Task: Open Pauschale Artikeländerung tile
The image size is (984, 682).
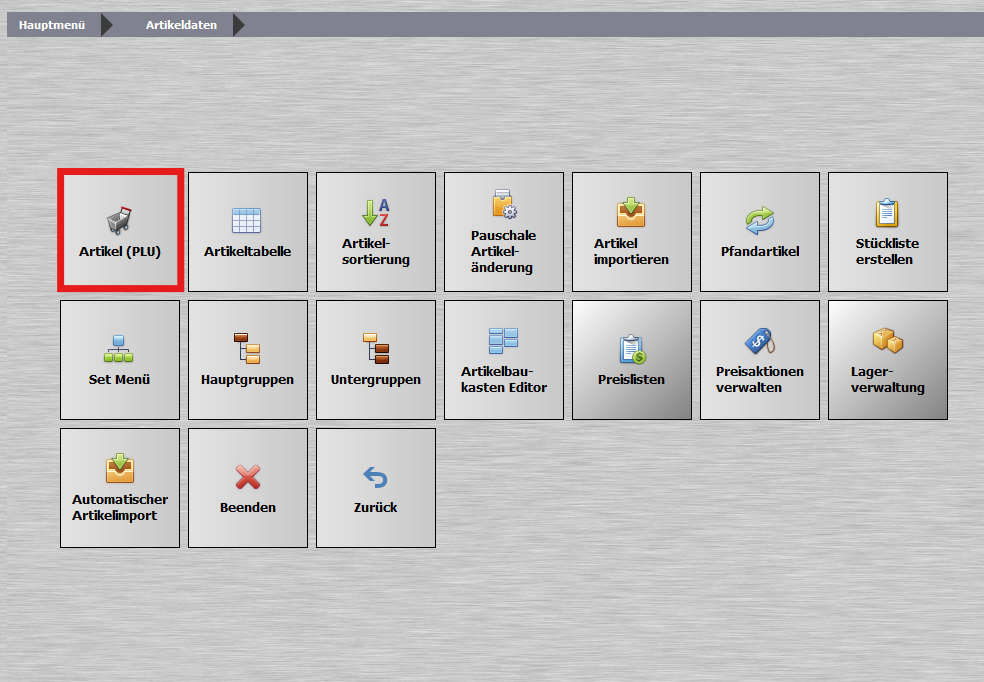Action: coord(504,231)
